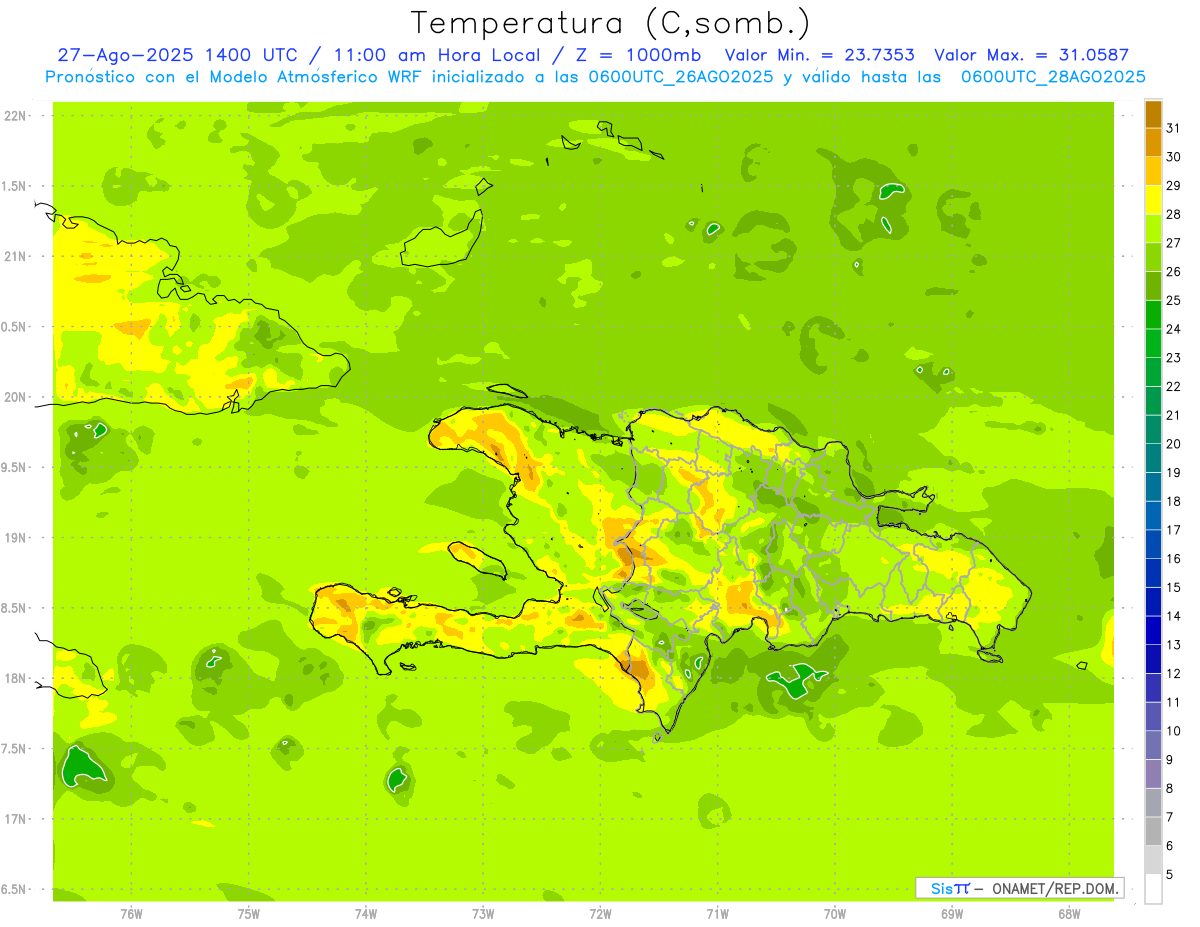Click the '6.5N' latitude label
This screenshot has width=1200, height=927.
[14, 889]
